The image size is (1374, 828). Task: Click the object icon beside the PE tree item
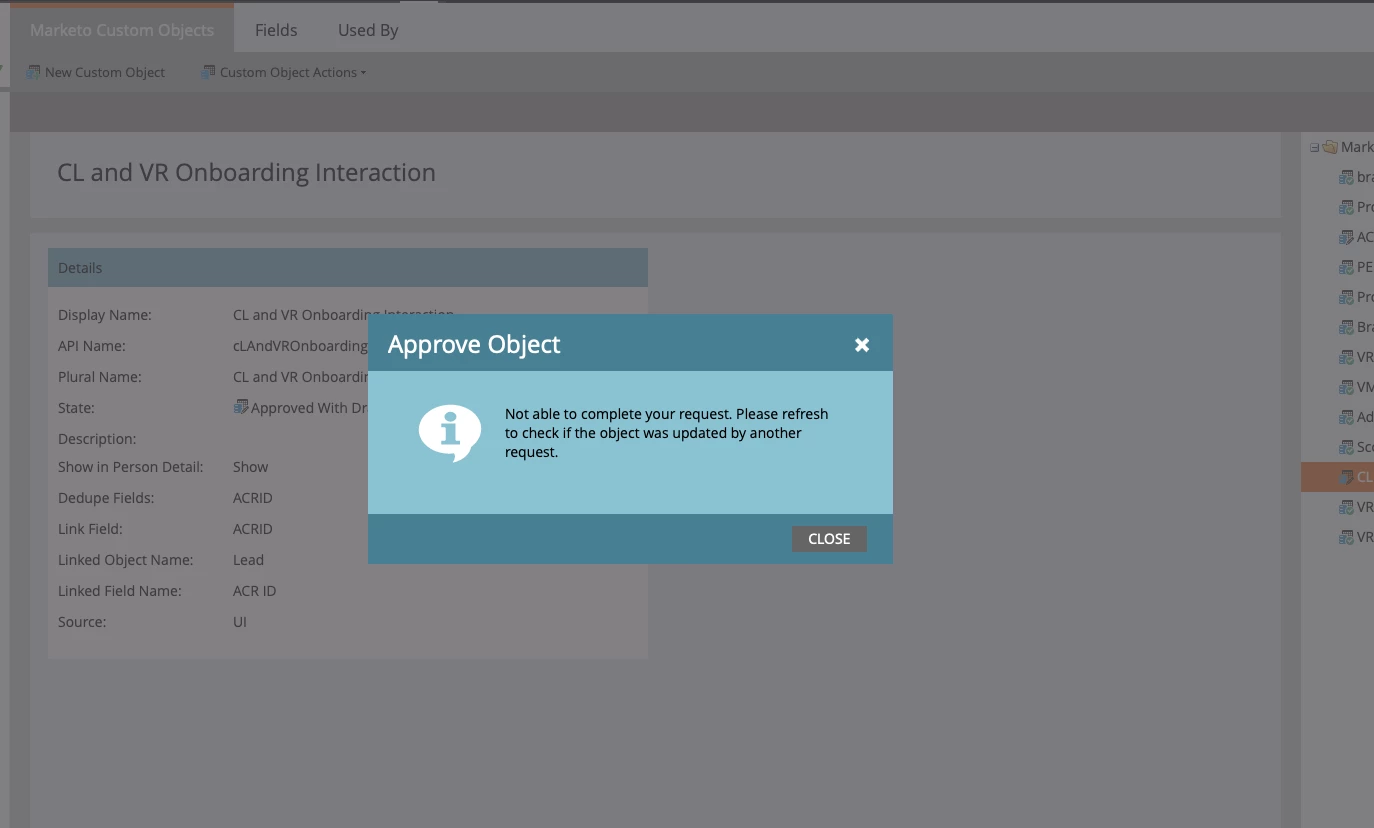[x=1347, y=267]
